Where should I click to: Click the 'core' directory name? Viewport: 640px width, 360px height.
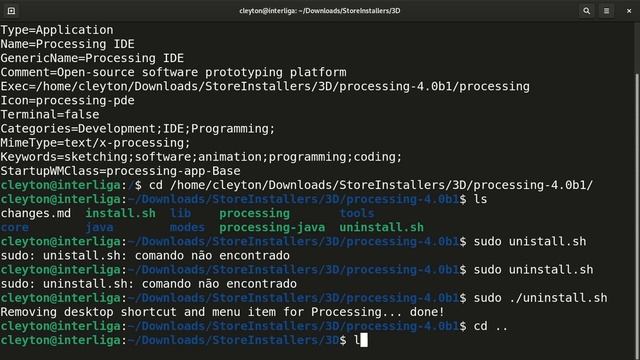click(15, 227)
